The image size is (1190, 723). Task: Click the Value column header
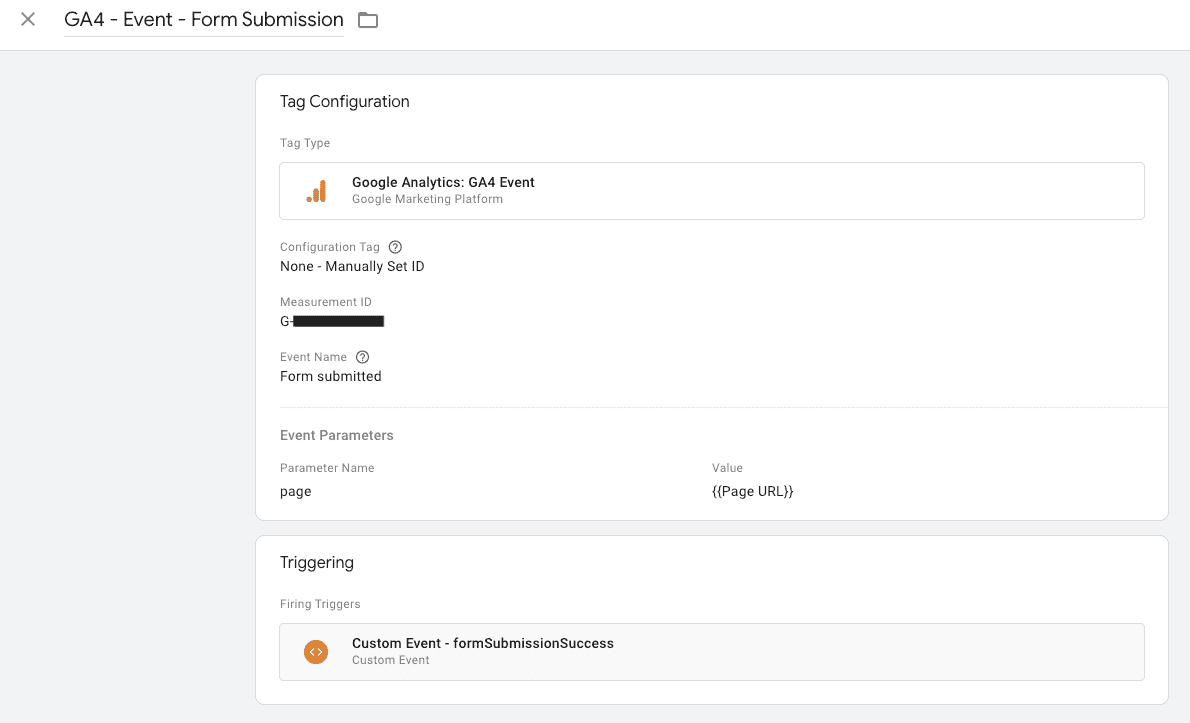pyautogui.click(x=727, y=468)
